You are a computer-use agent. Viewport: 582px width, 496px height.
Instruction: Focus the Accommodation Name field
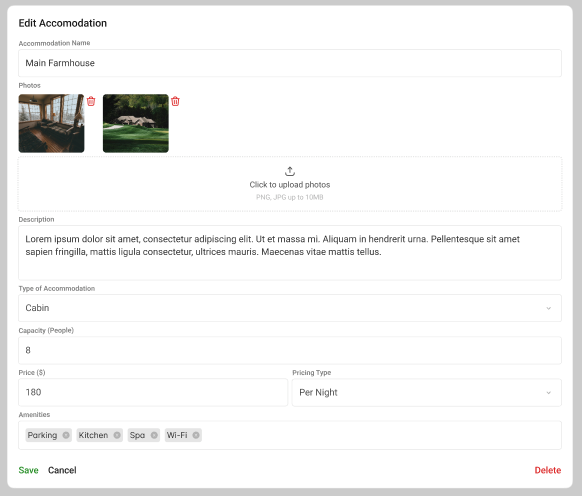coord(290,63)
